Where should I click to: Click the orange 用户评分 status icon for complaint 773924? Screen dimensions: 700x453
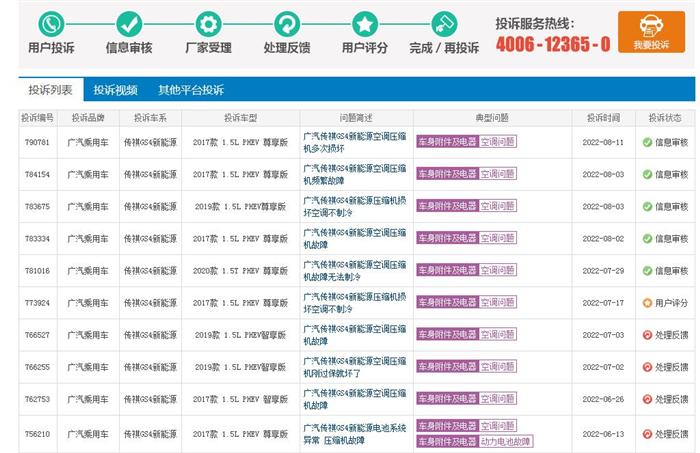(647, 303)
